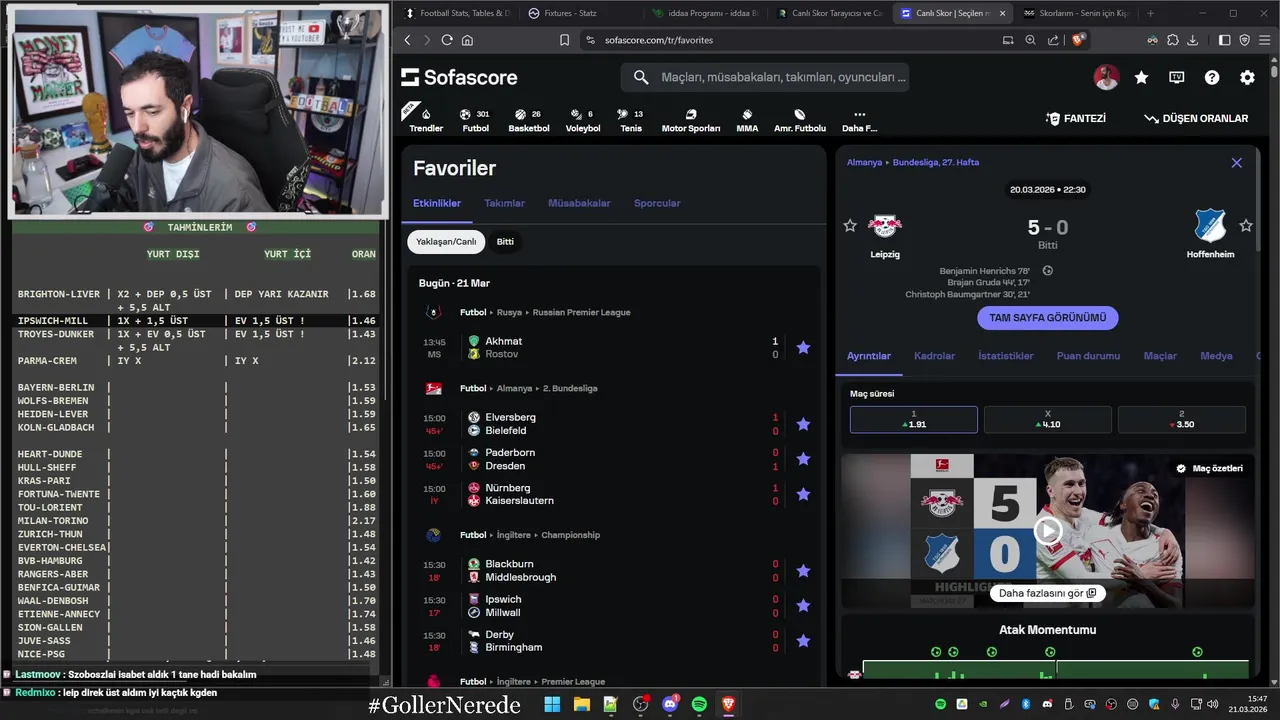Open the DÜŞEN ORANLAR link
1280x720 pixels.
point(1196,118)
